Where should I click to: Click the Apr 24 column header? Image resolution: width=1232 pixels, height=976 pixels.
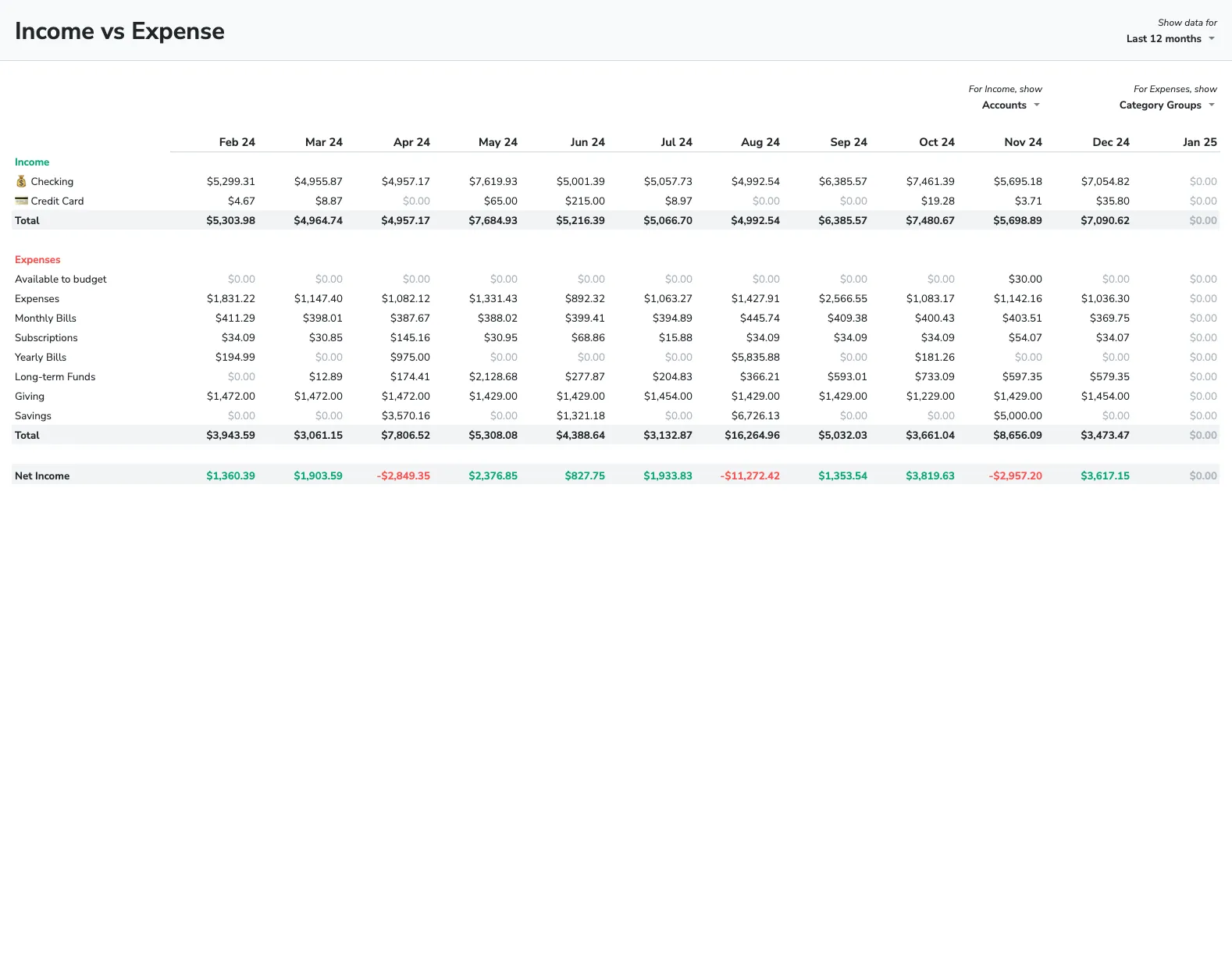(x=411, y=142)
